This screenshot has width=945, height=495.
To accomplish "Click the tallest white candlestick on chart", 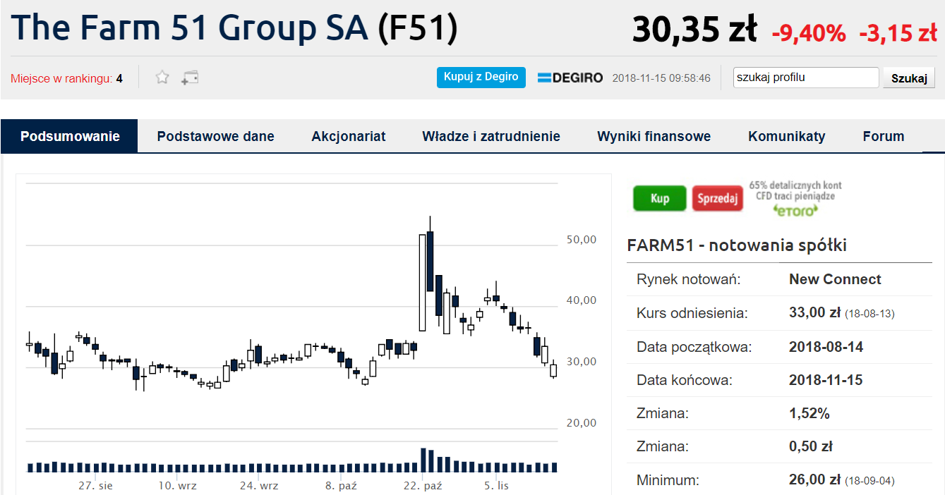I will click(x=422, y=283).
